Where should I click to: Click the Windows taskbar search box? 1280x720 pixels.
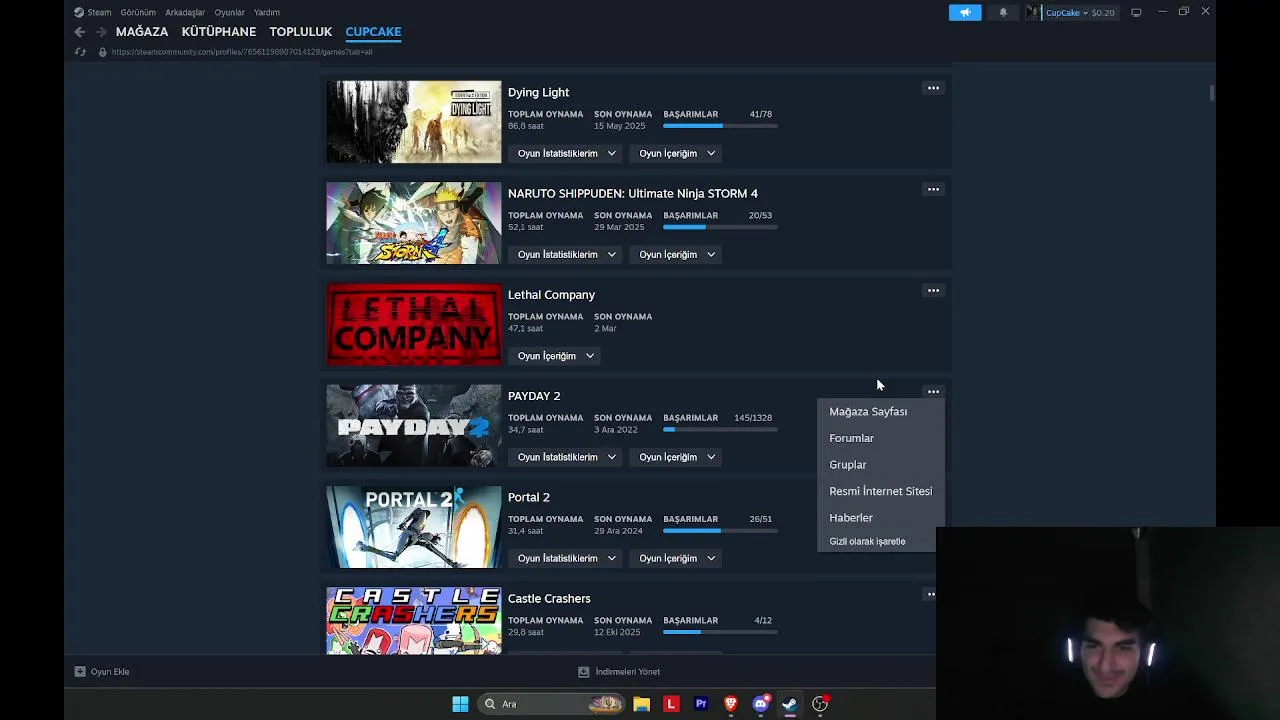551,704
